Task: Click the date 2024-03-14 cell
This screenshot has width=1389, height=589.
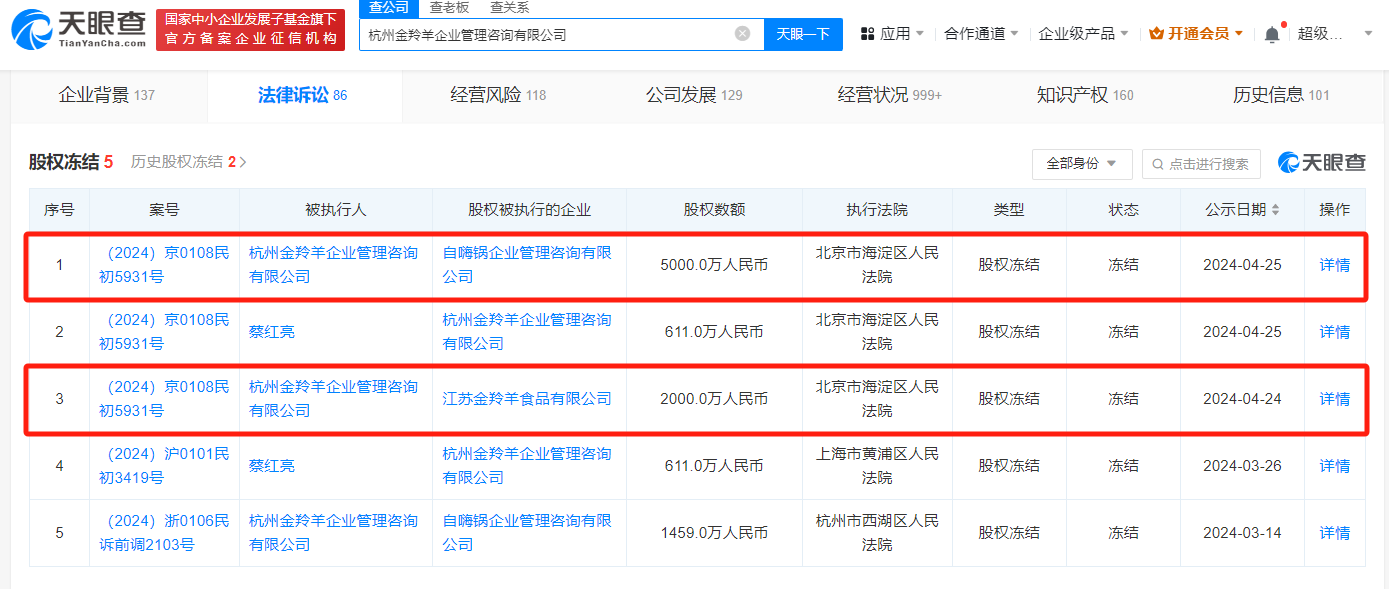Action: [1242, 533]
